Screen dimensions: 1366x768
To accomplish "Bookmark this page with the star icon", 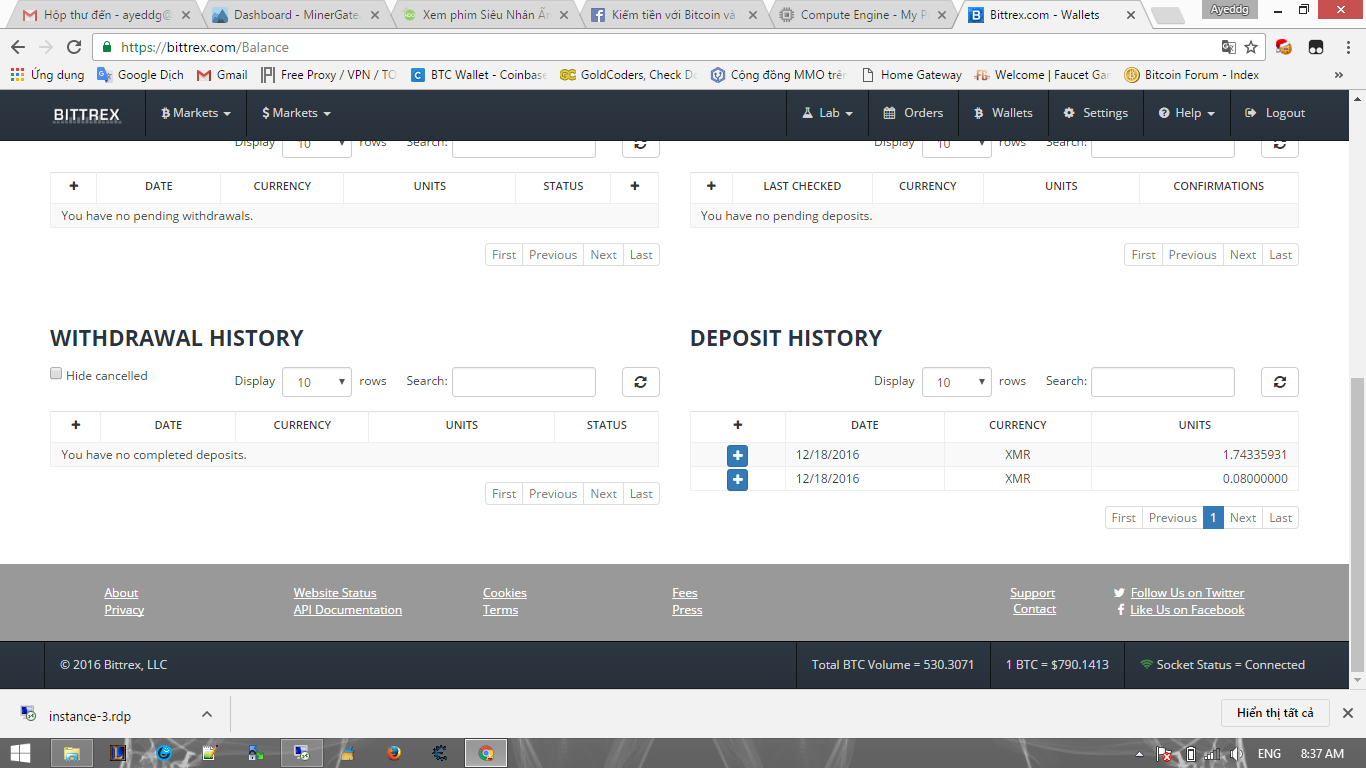I will (x=1251, y=47).
